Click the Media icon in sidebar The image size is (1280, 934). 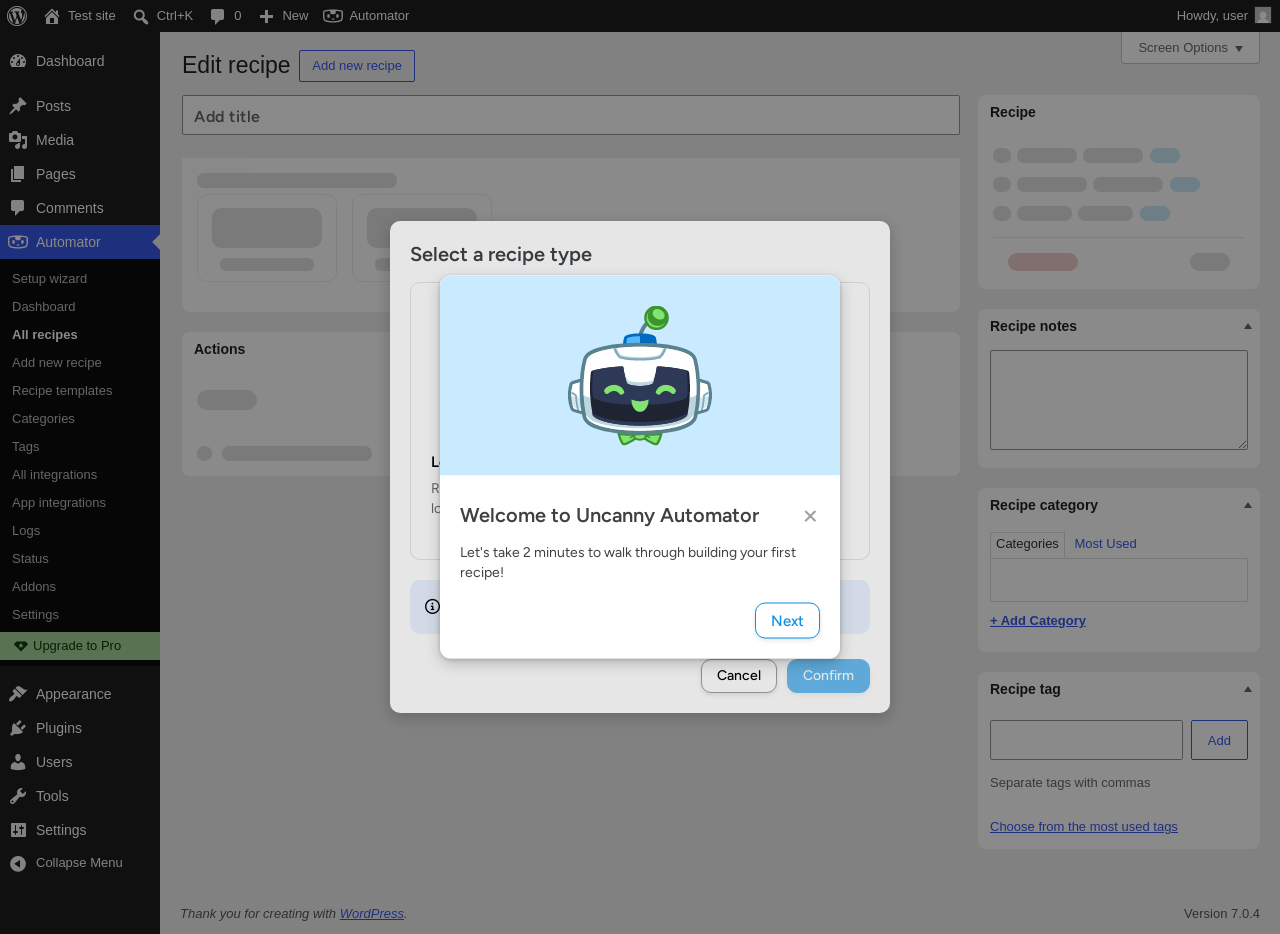pyautogui.click(x=18, y=140)
